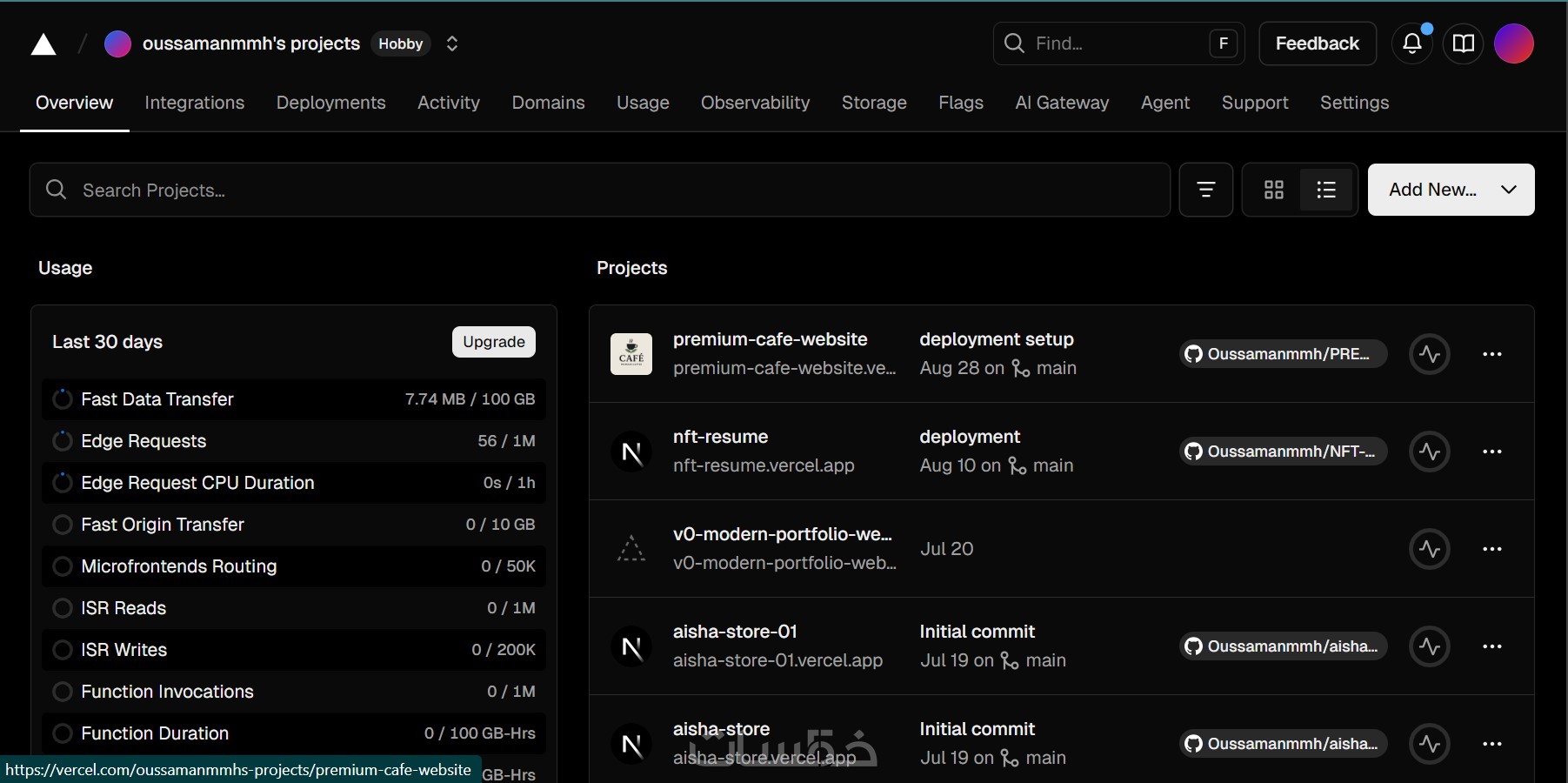Image resolution: width=1568 pixels, height=783 pixels.
Task: Open the Storage tab
Action: click(874, 103)
